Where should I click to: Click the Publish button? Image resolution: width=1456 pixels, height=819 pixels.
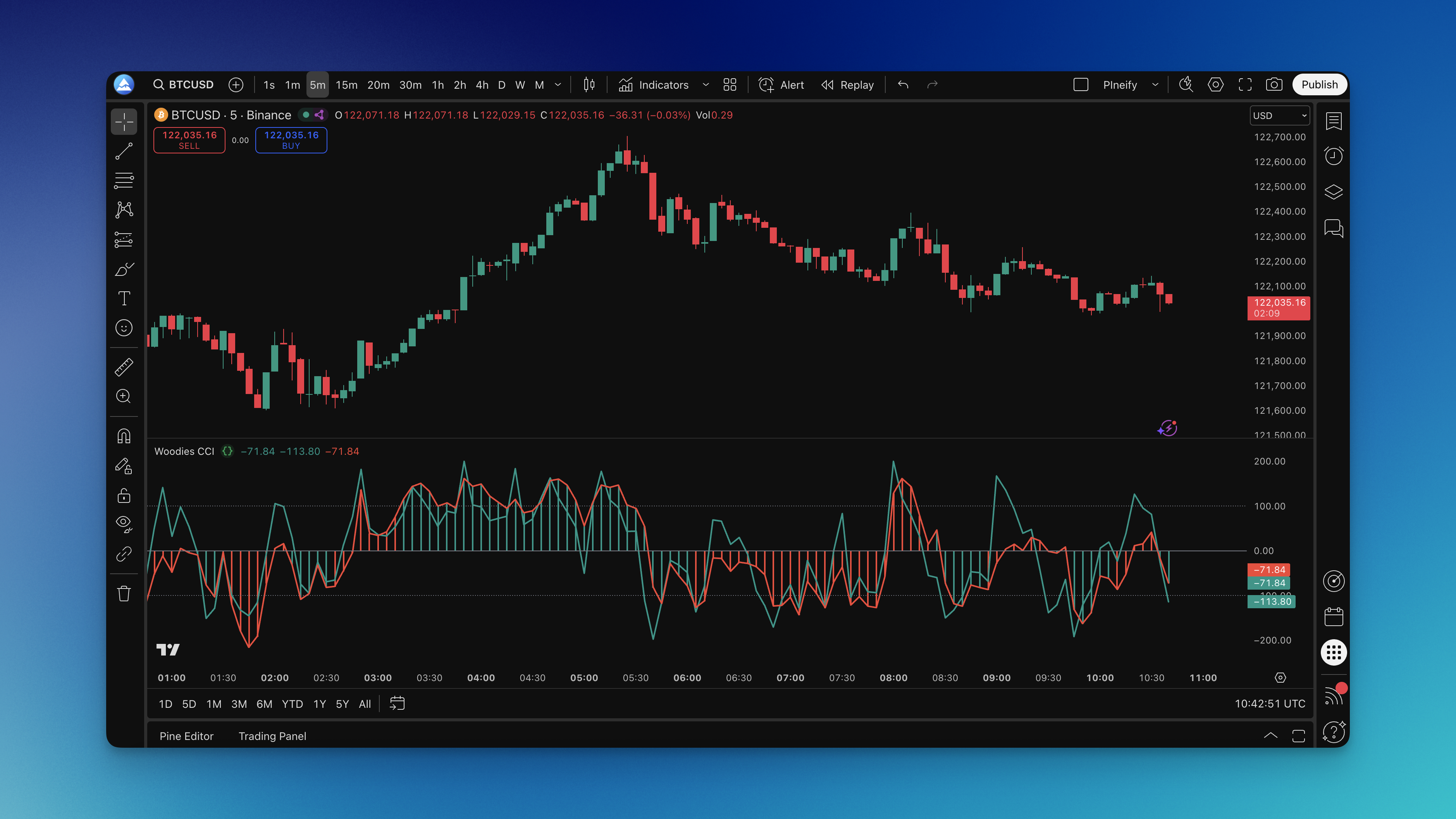tap(1319, 85)
